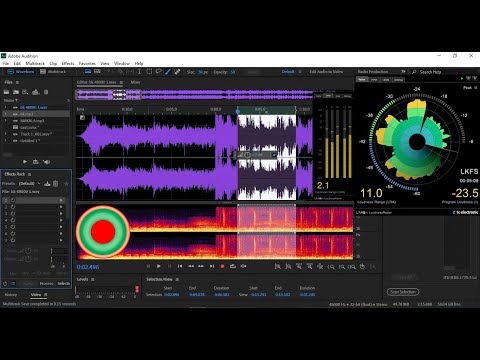Toggle the spectral frequency display icon
Screen dimensions: 480x360
point(88,72)
